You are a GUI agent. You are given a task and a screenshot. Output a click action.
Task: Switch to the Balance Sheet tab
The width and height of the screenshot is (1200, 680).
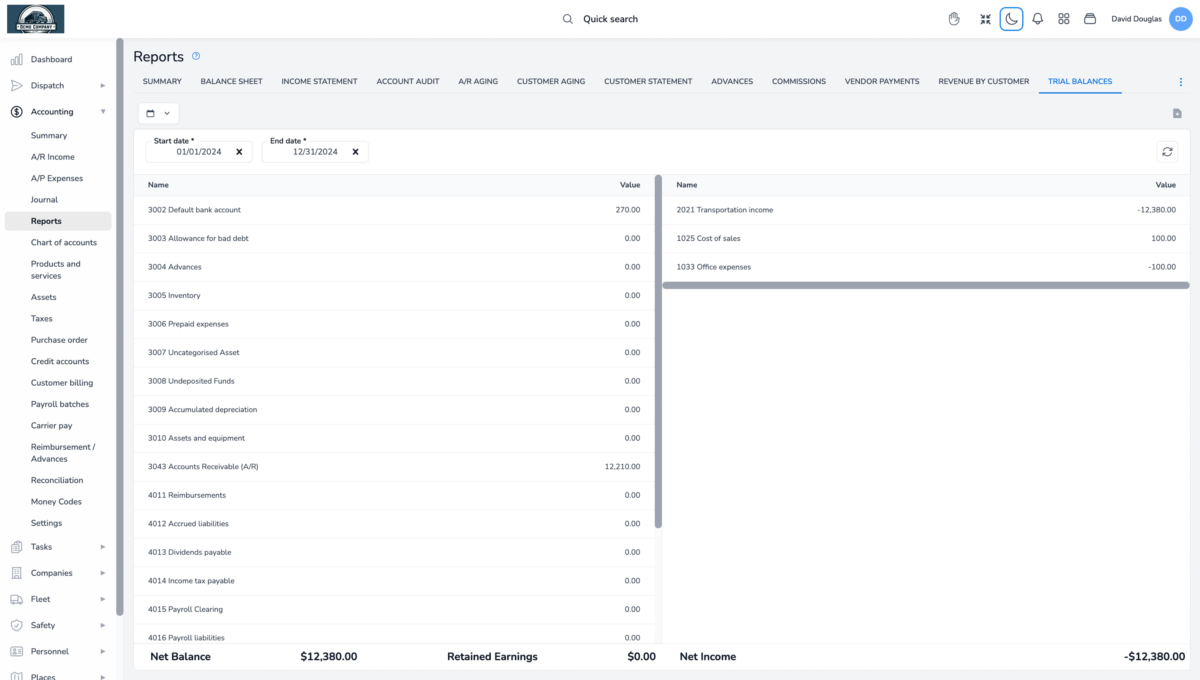tap(231, 81)
